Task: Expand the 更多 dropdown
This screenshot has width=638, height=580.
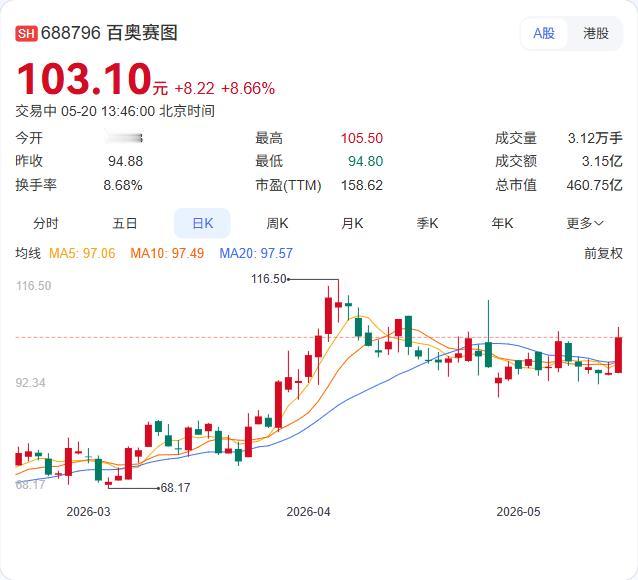Action: [x=585, y=223]
